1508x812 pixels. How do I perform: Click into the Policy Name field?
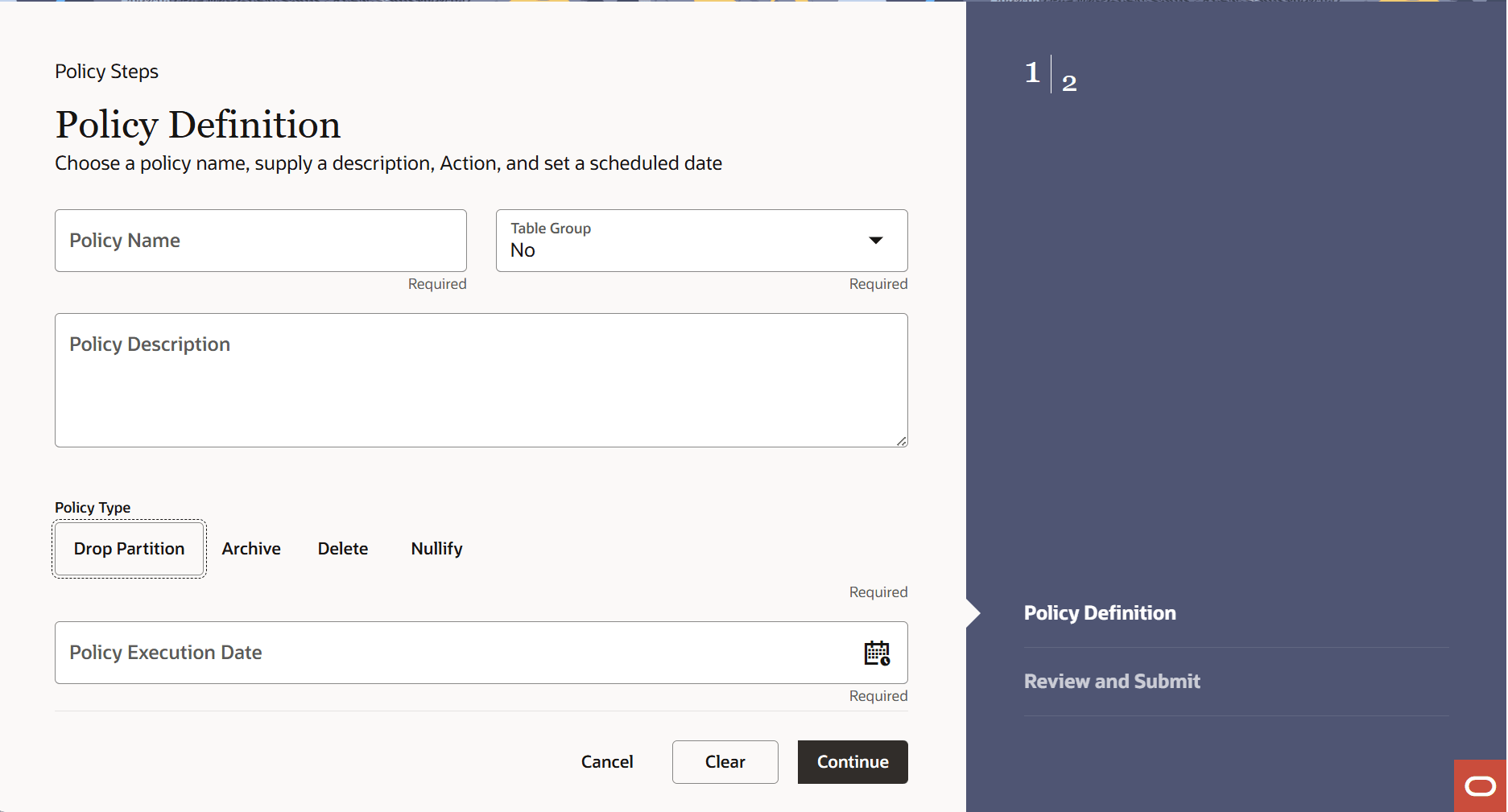pos(260,241)
